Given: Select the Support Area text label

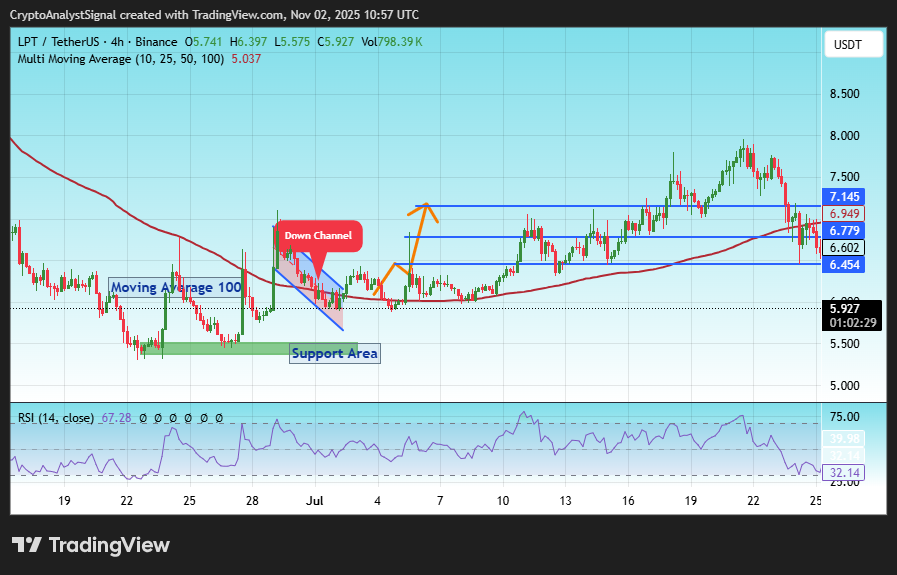Looking at the screenshot, I should tap(335, 354).
